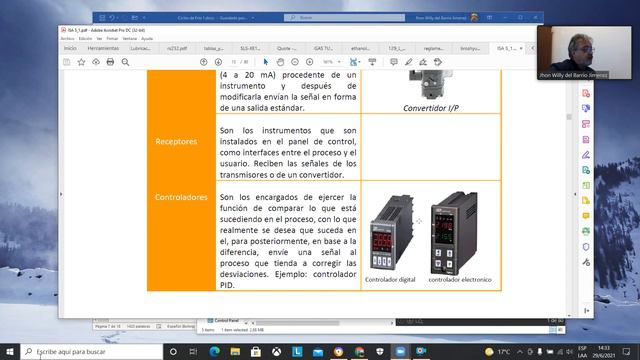Switch to the ethanol document tab

360,48
